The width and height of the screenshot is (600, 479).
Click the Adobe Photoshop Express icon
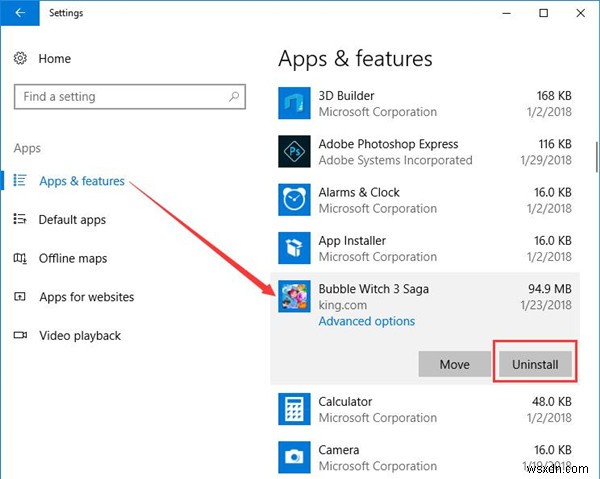pos(294,152)
